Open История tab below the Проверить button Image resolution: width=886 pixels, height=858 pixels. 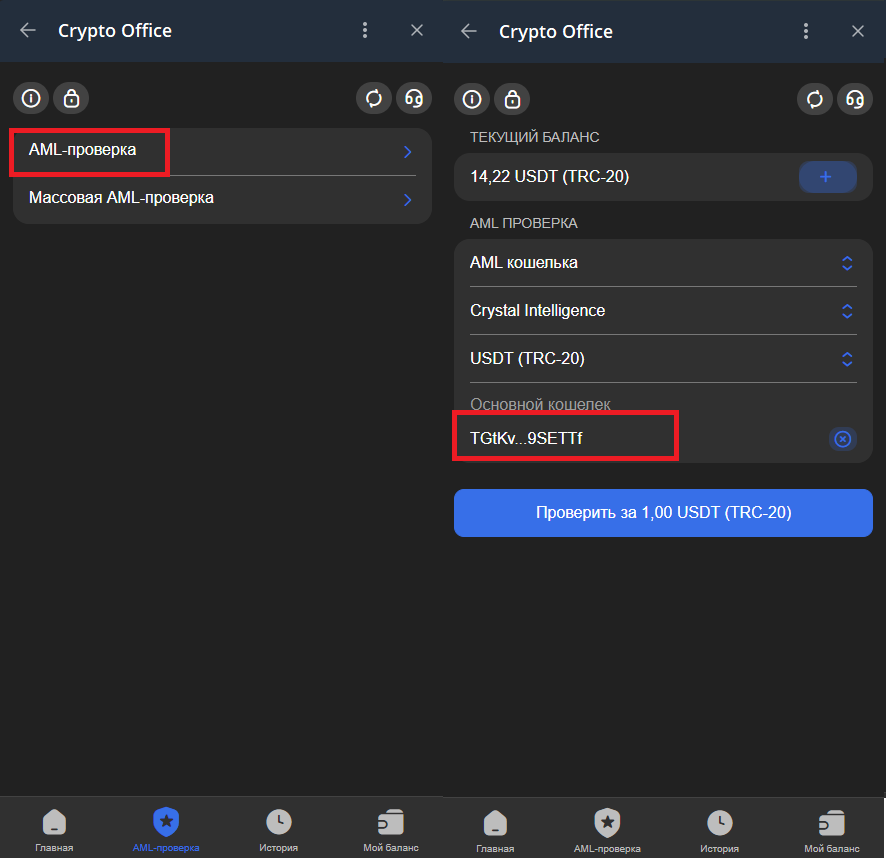[719, 830]
